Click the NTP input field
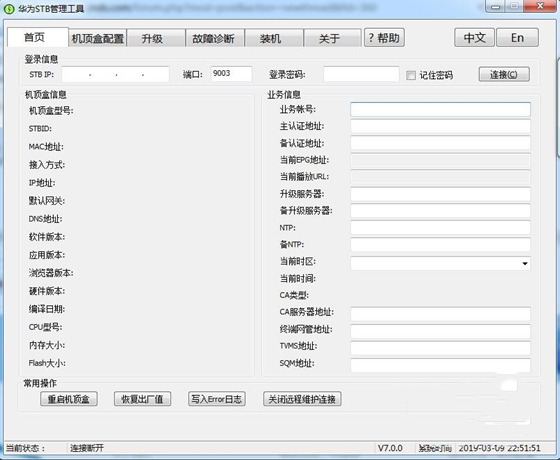The height and width of the screenshot is (460, 560). coord(440,228)
